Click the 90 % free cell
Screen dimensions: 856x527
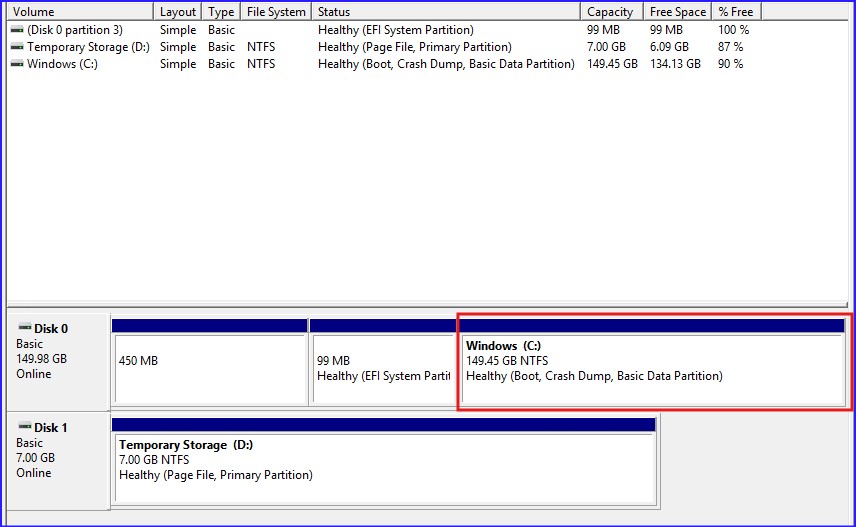[730, 64]
